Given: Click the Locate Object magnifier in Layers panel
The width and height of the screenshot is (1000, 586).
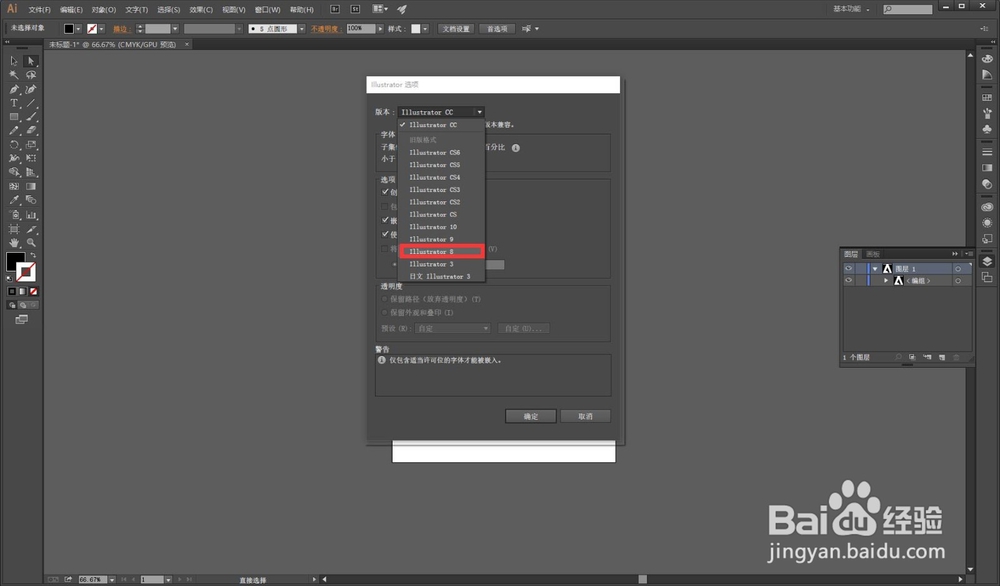Looking at the screenshot, I should pyautogui.click(x=898, y=357).
